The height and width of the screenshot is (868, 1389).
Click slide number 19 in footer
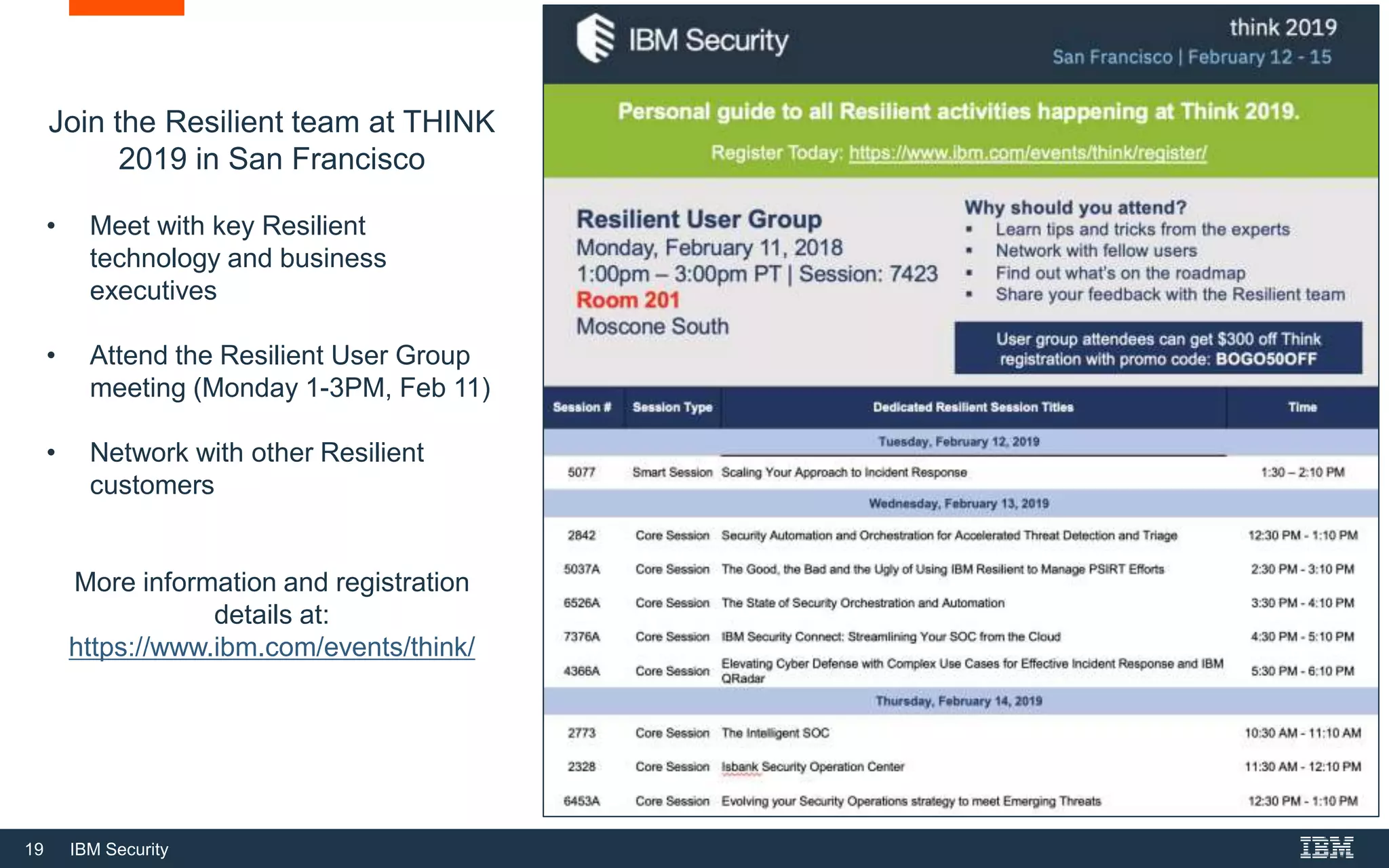point(34,849)
